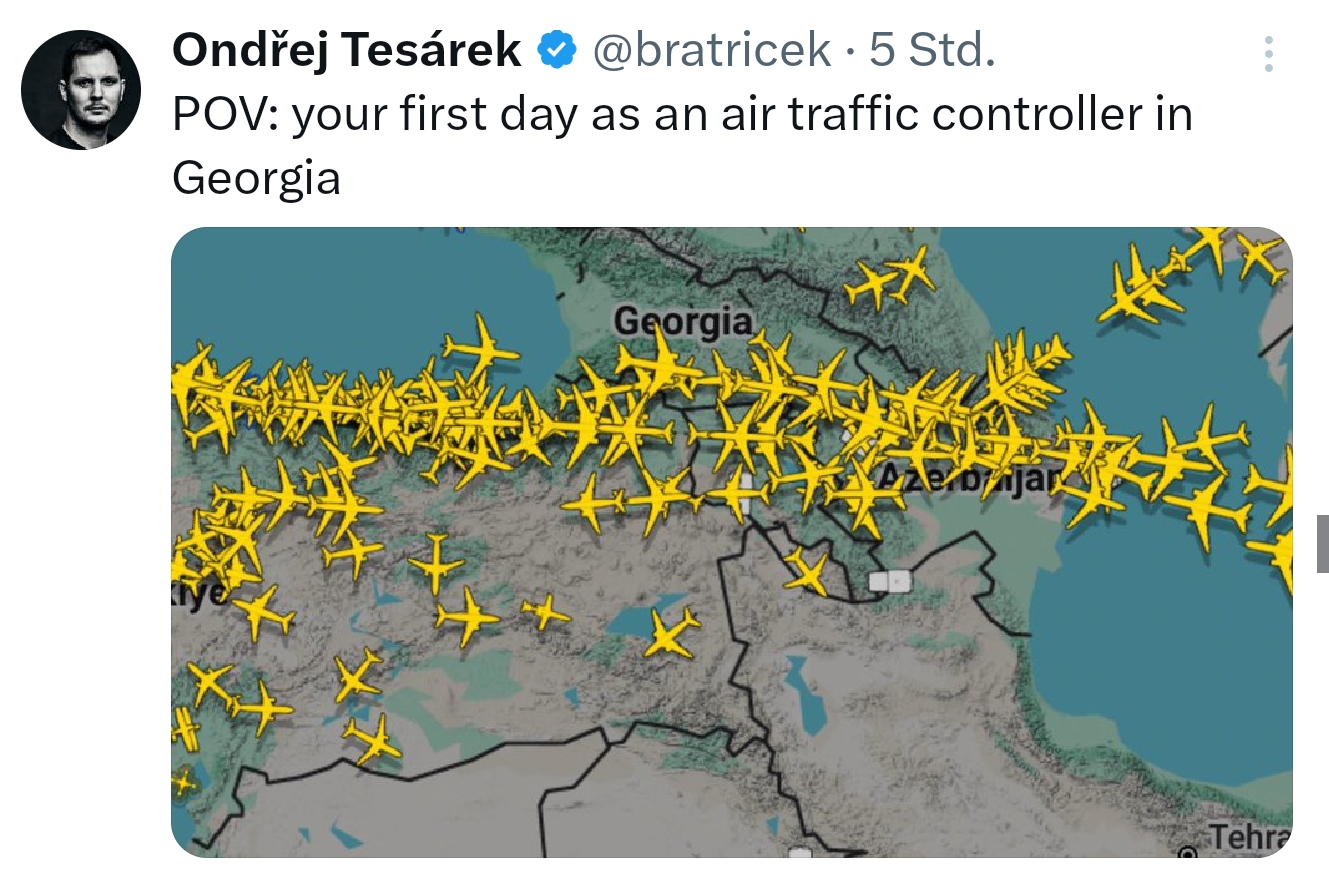Click the Tehran city dot marker

pyautogui.click(x=1189, y=855)
